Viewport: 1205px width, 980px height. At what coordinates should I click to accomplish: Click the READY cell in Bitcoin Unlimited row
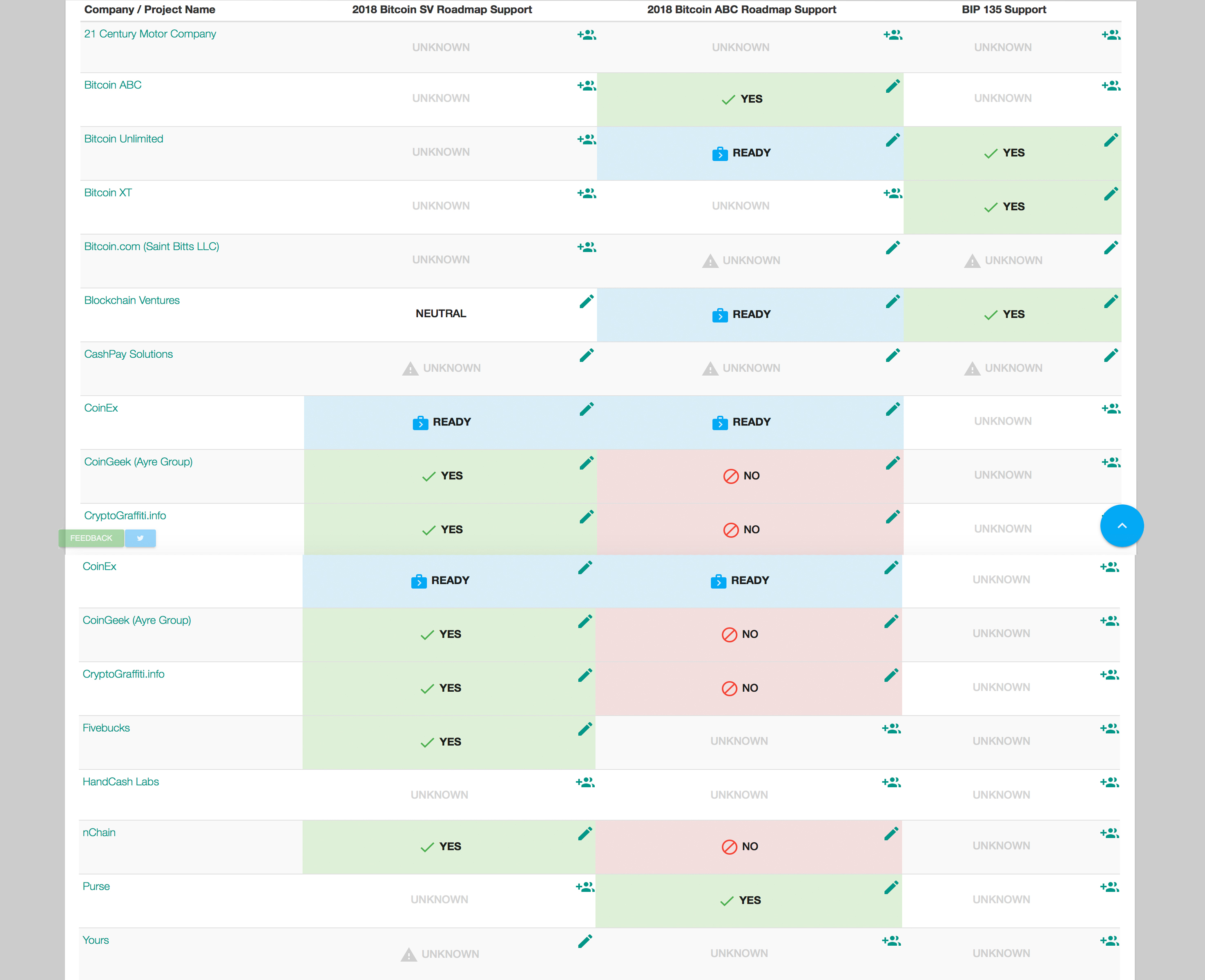click(x=750, y=153)
